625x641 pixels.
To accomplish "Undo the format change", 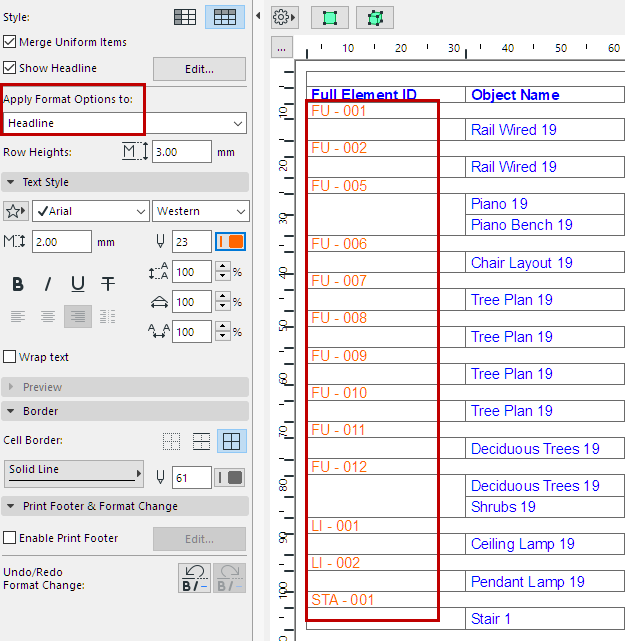I will click(195, 578).
